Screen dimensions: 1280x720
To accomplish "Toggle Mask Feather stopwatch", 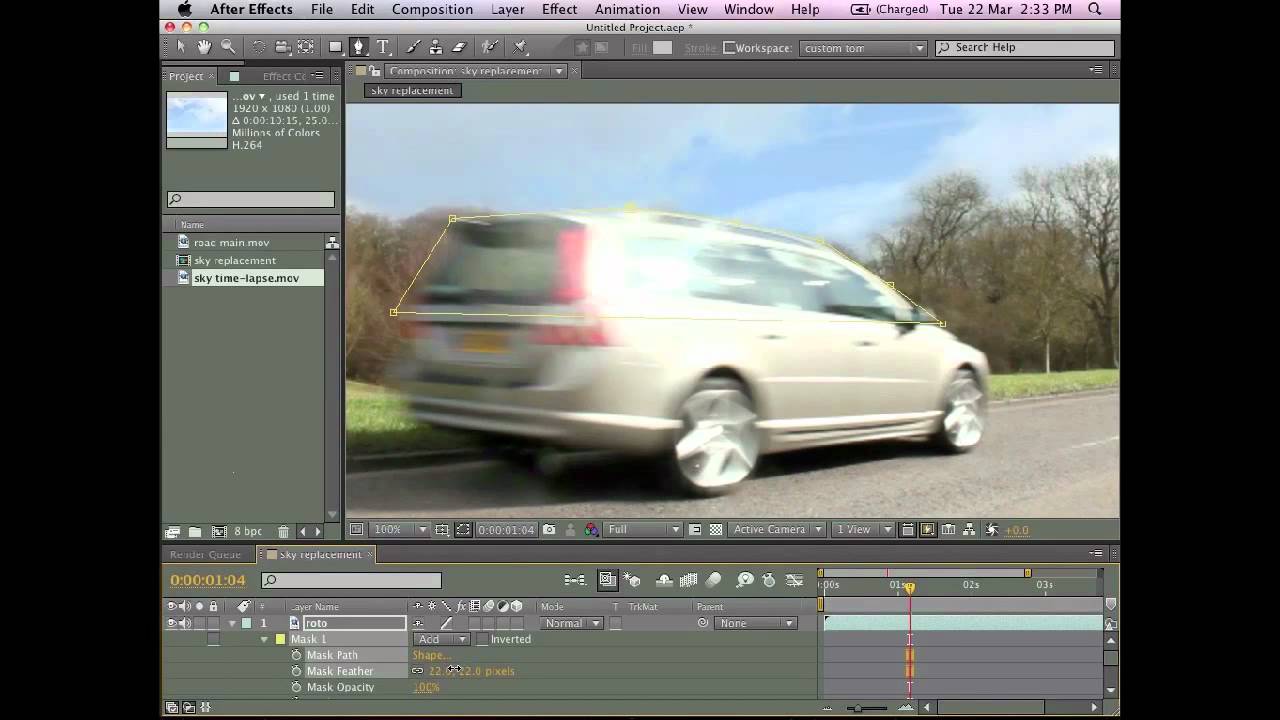I will (296, 671).
